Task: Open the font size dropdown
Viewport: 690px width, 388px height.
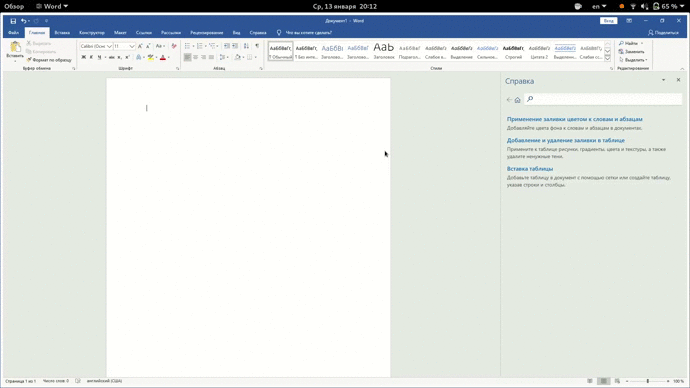Action: pyautogui.click(x=132, y=46)
